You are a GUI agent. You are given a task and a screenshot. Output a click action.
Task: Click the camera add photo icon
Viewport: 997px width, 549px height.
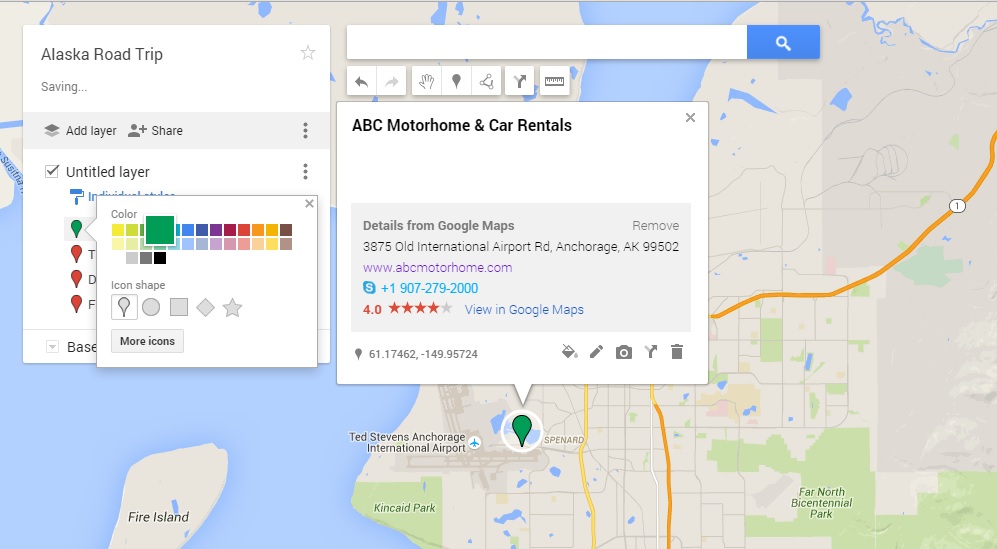pyautogui.click(x=624, y=352)
